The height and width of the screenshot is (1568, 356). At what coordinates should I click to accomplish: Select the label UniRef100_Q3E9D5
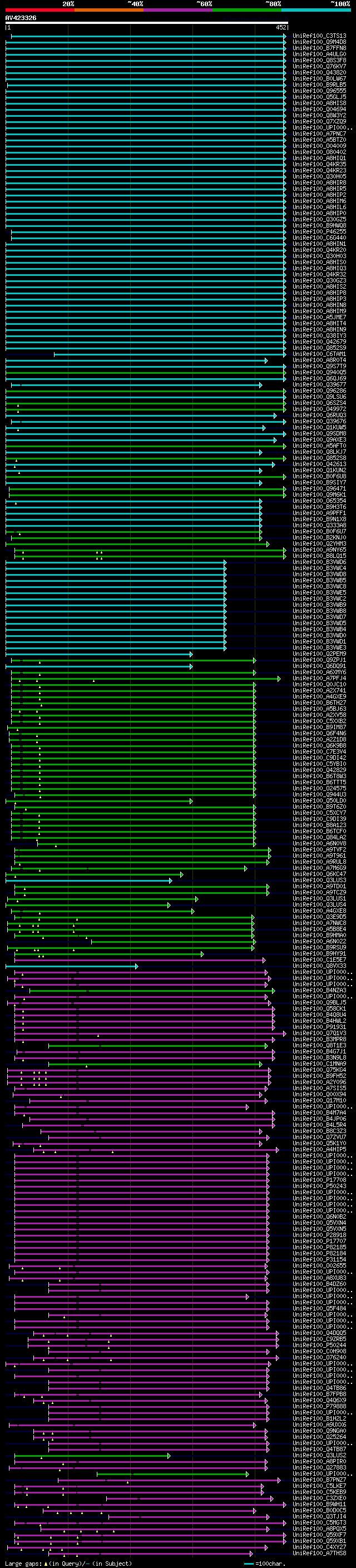319,917
